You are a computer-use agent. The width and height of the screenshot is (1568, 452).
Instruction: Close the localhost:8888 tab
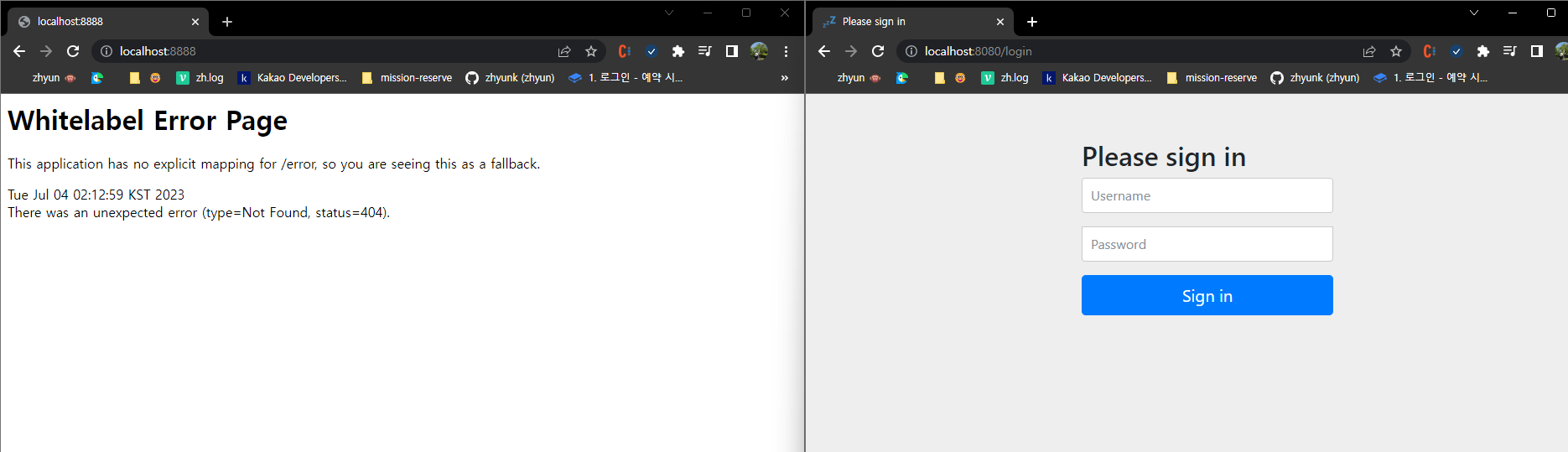pyautogui.click(x=195, y=22)
